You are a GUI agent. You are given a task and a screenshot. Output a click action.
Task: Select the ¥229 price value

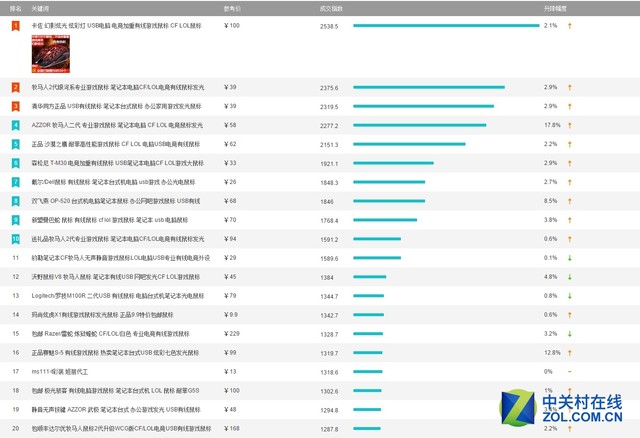point(232,334)
